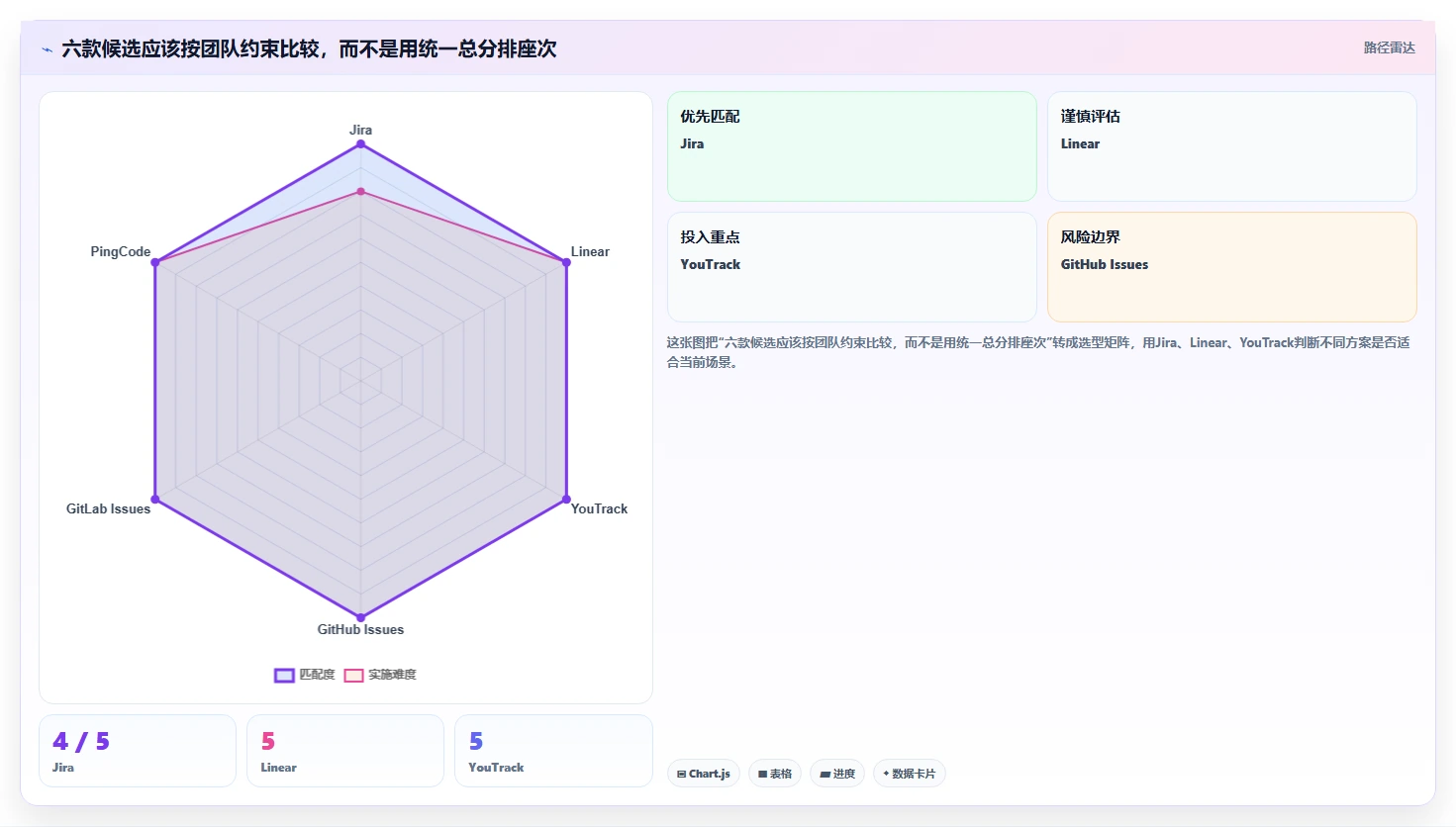The image size is (1456, 827).
Task: Click the 表格 tag chip
Action: click(x=775, y=774)
